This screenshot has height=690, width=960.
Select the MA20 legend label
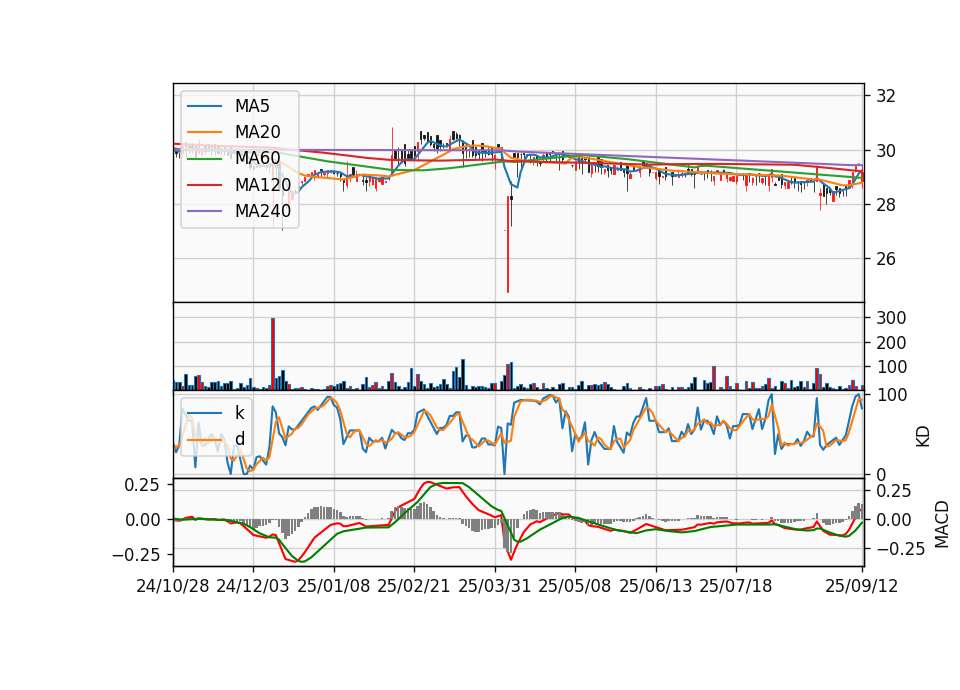258,132
